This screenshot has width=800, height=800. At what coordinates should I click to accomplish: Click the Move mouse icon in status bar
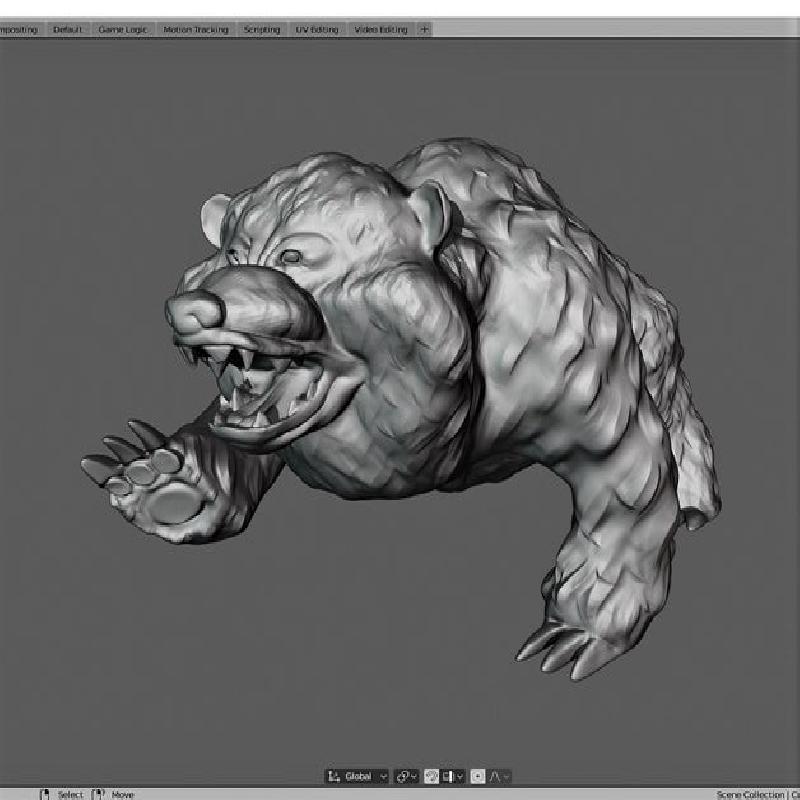(x=98, y=794)
